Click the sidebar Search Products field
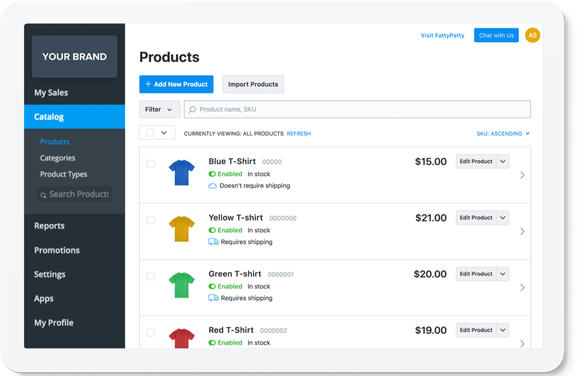578x376 pixels. coord(74,194)
